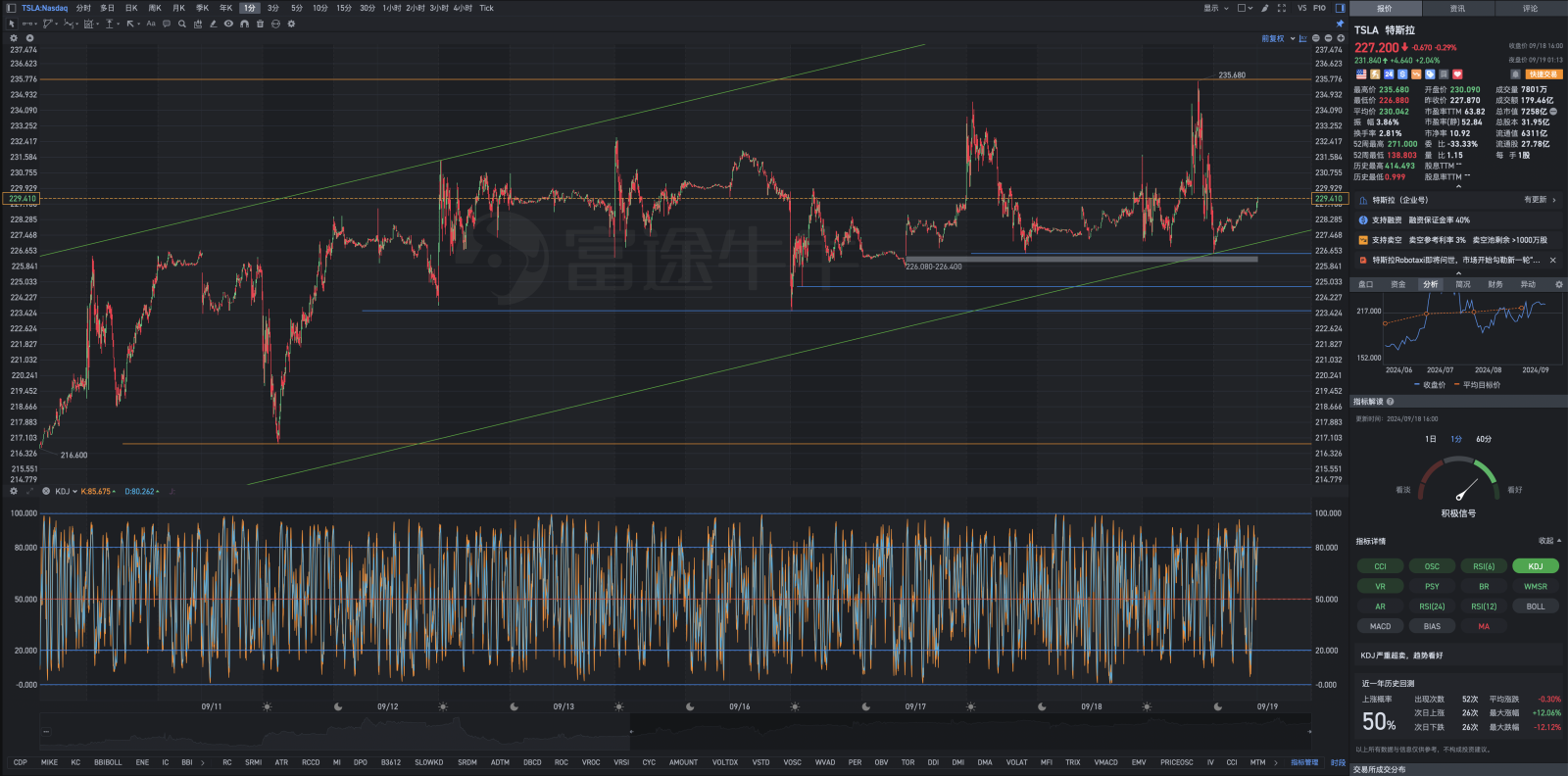Open the 资讯 tab

click(1457, 8)
